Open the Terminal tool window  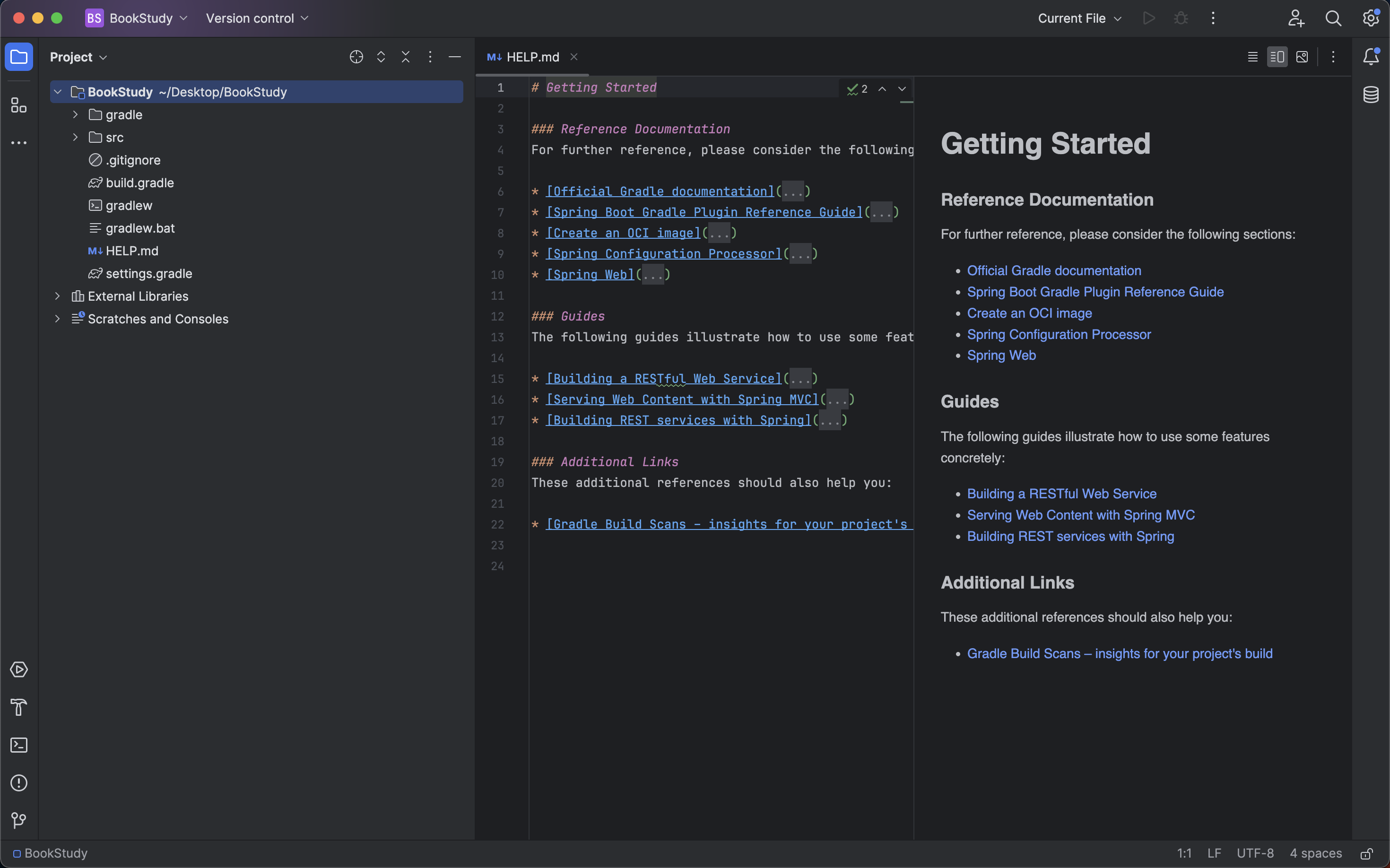click(19, 745)
